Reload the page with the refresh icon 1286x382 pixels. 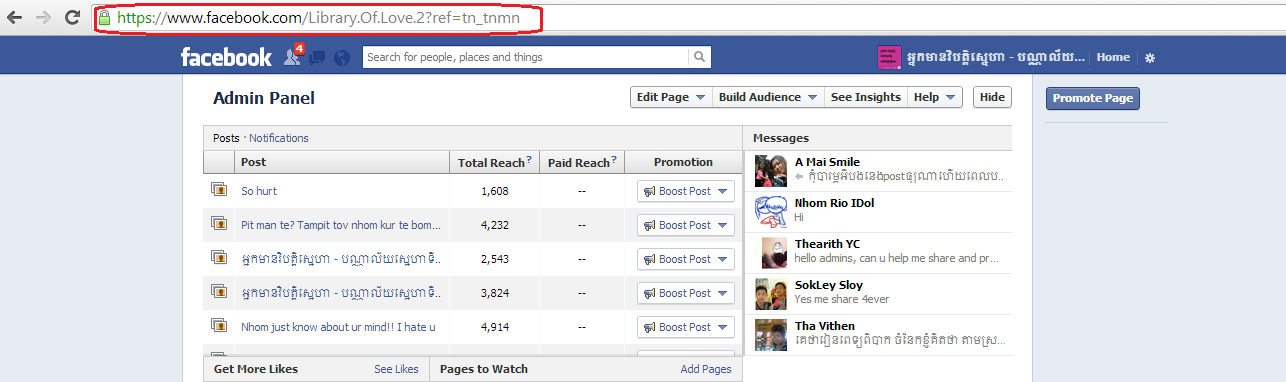[x=72, y=18]
